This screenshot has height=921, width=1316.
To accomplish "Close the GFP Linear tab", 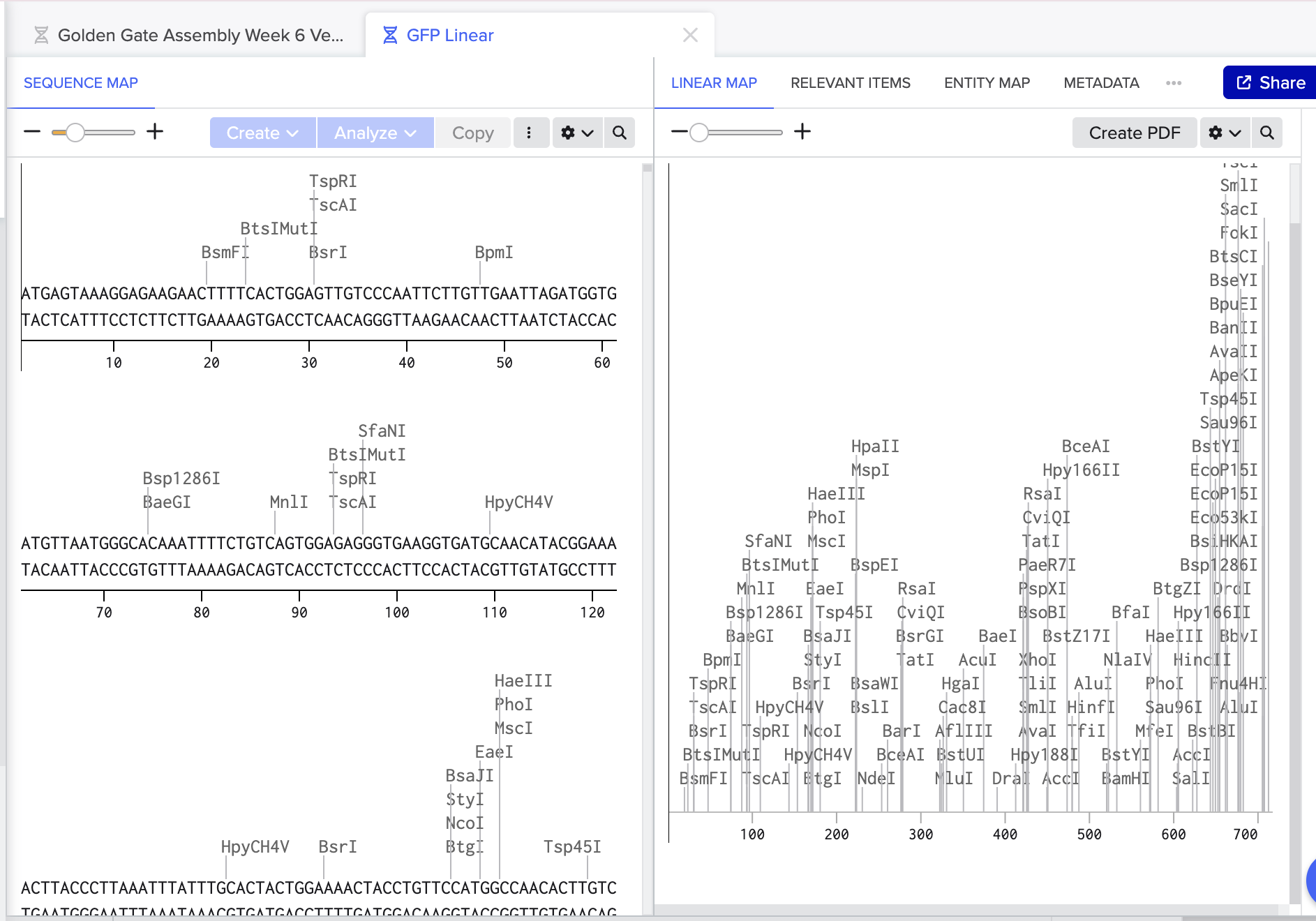I will click(x=690, y=35).
